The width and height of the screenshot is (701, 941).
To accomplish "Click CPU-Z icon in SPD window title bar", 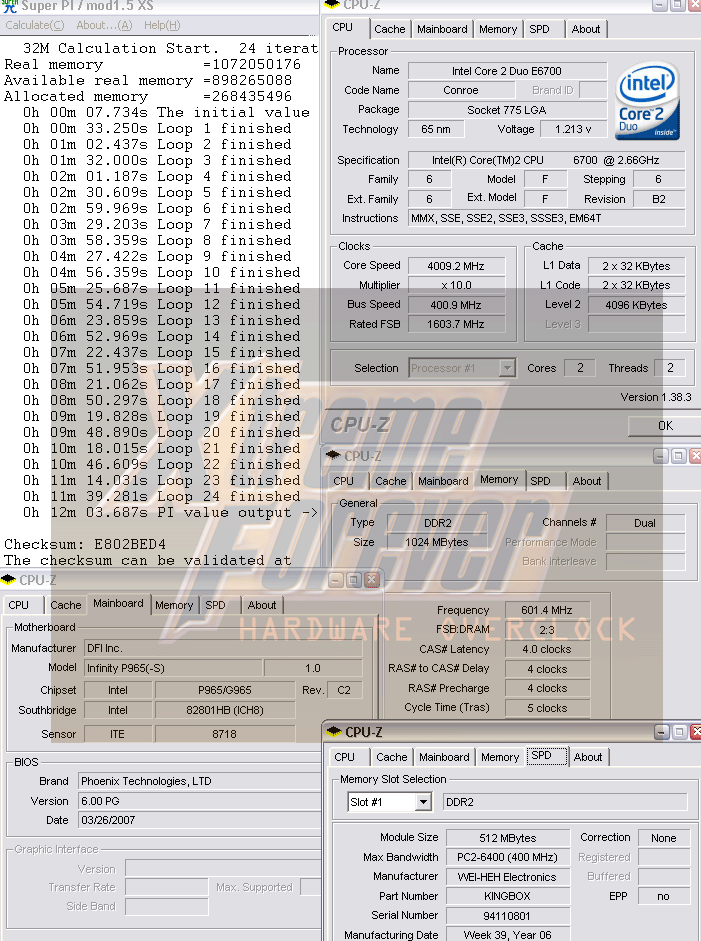I will [x=334, y=732].
